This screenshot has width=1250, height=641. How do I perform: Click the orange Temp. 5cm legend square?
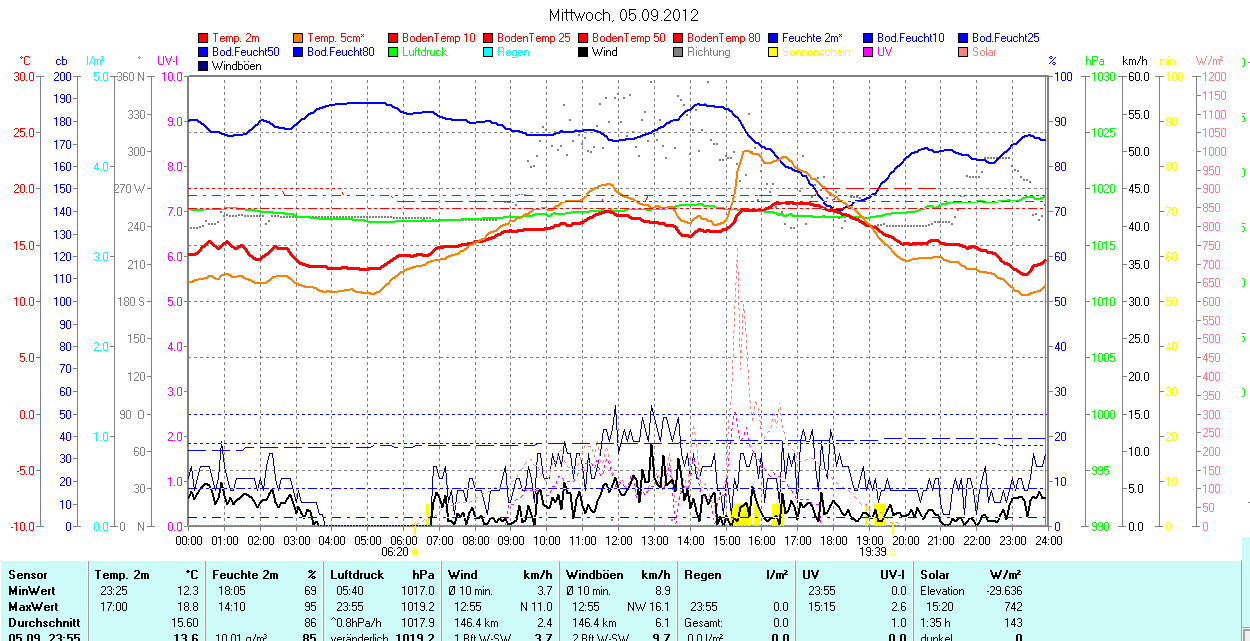[299, 38]
